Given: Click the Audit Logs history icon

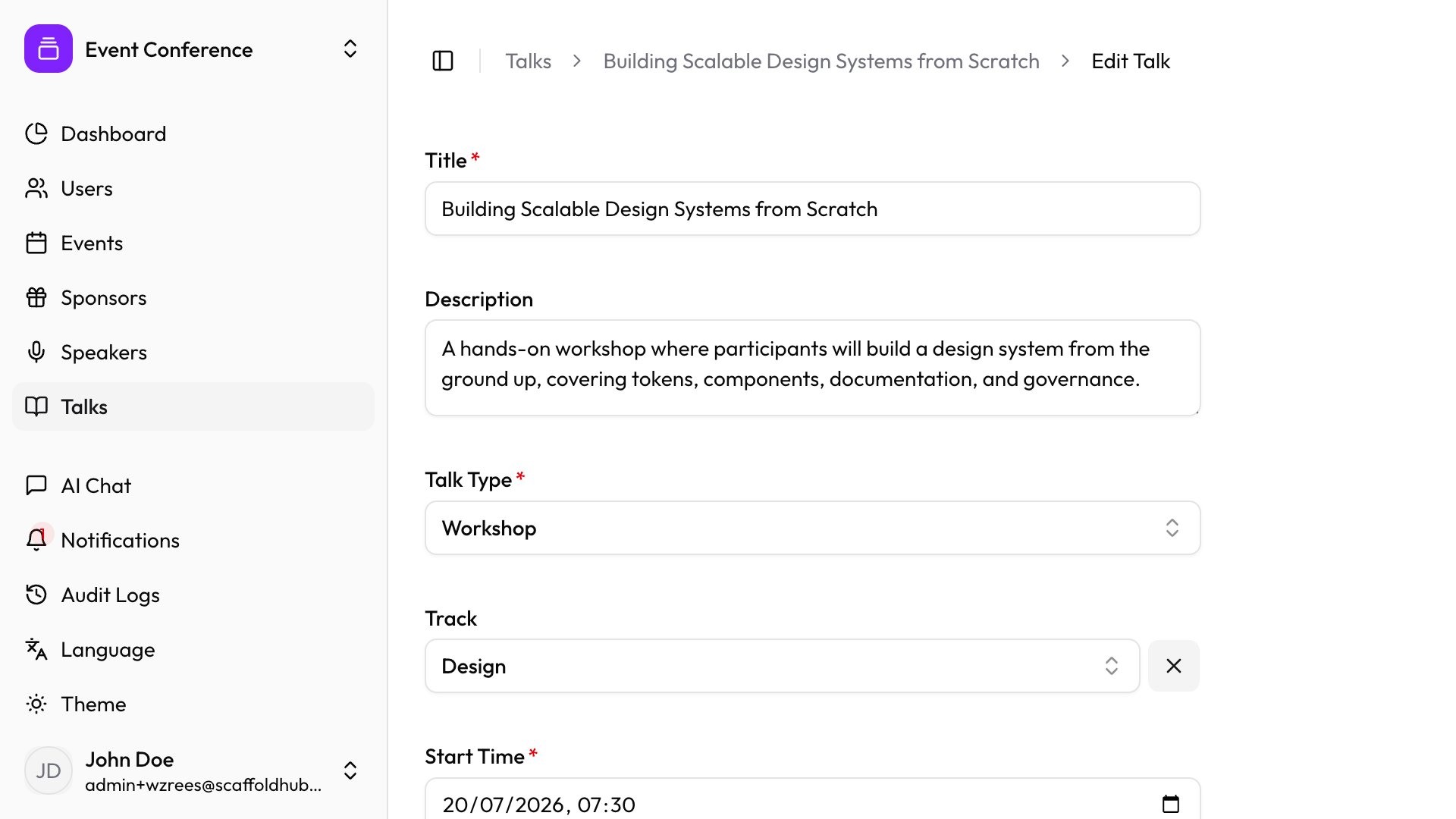Looking at the screenshot, I should click(x=36, y=595).
